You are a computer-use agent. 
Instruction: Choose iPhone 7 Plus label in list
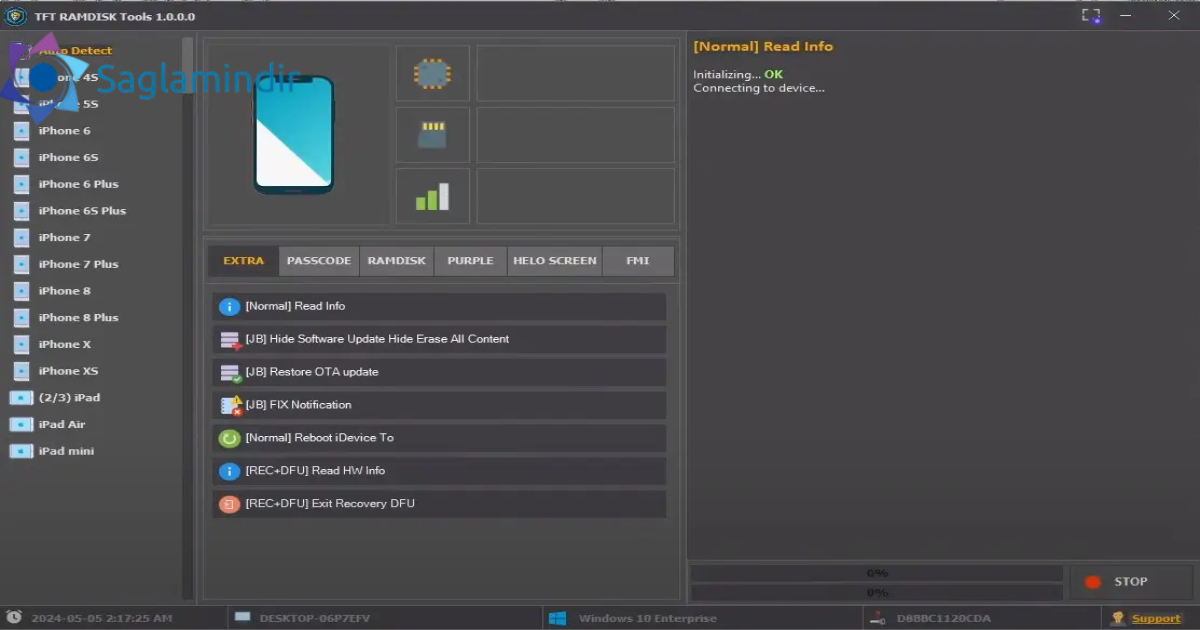(x=78, y=264)
